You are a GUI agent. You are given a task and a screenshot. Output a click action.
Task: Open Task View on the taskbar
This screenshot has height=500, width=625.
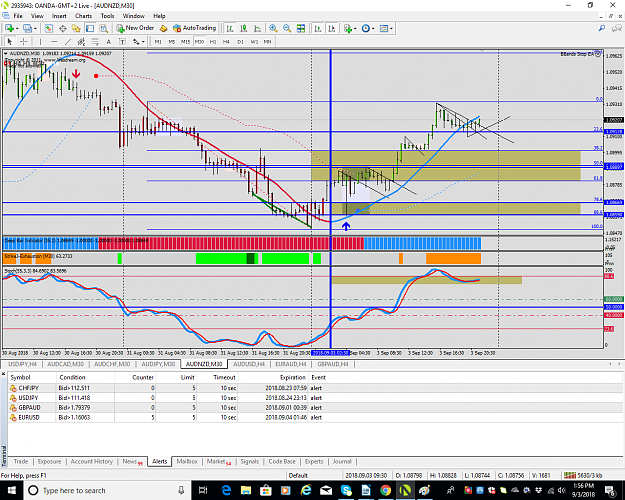[x=203, y=490]
